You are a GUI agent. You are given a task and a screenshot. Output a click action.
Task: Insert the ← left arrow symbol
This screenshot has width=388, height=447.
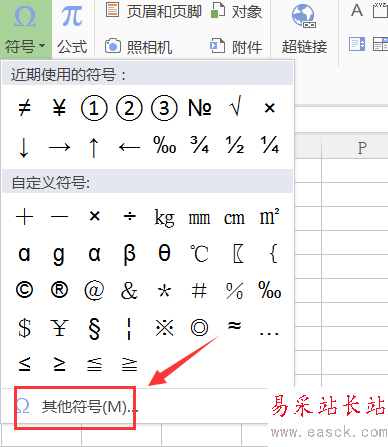point(129,147)
